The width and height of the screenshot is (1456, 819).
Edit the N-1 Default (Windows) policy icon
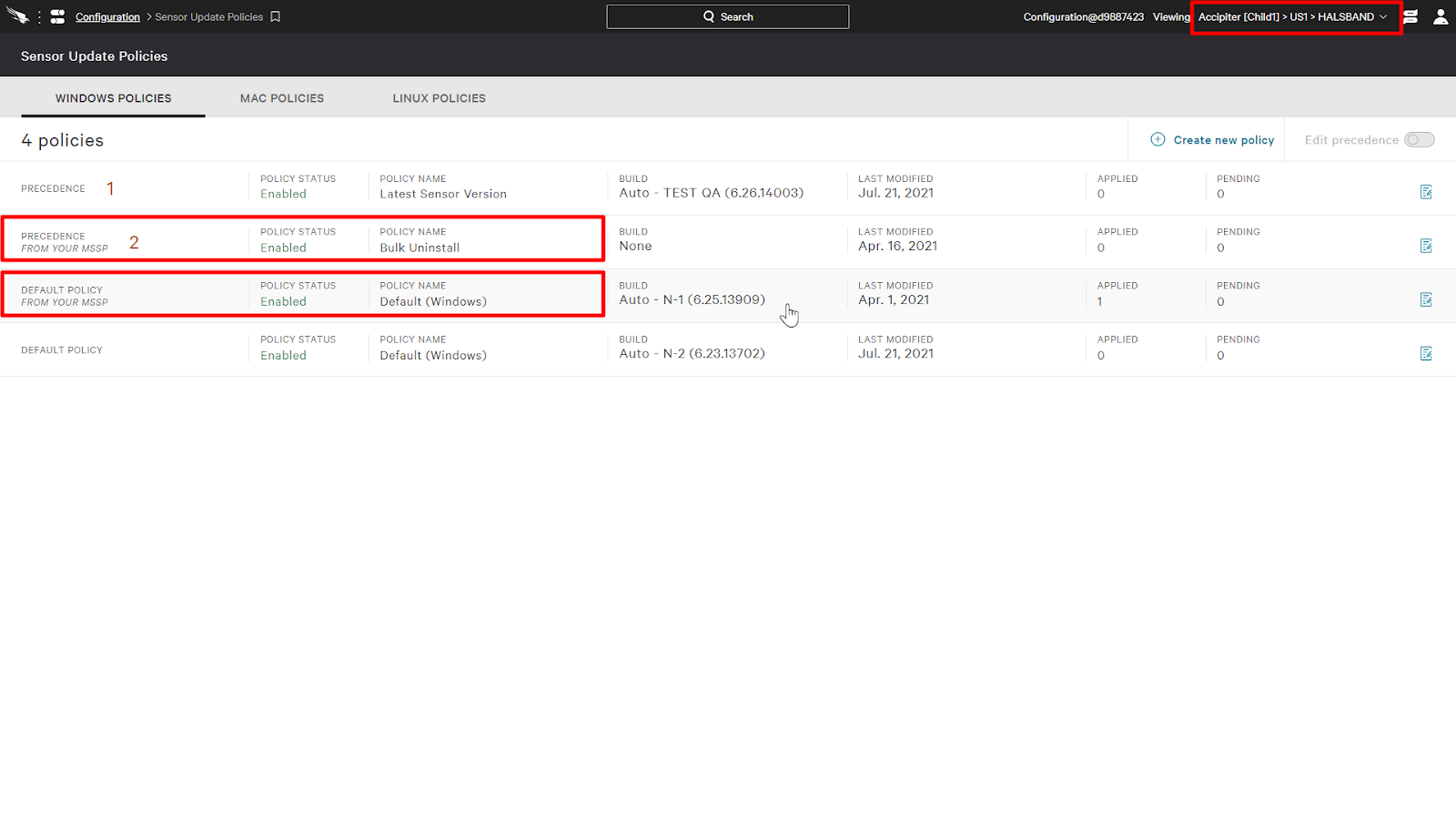[1426, 299]
